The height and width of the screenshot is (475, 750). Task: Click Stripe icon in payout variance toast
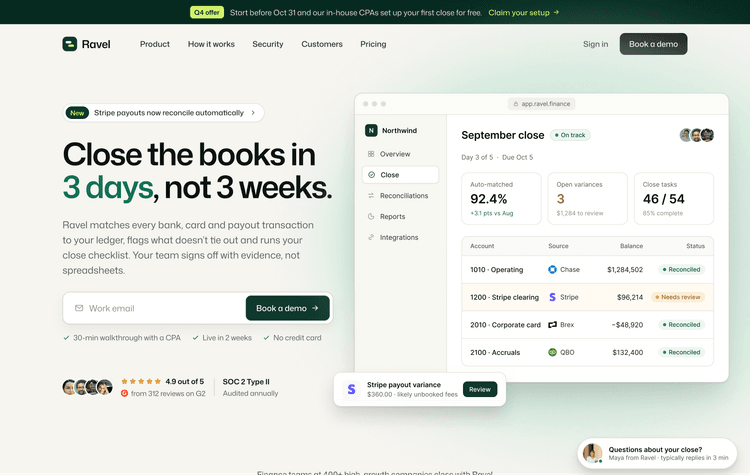click(352, 389)
